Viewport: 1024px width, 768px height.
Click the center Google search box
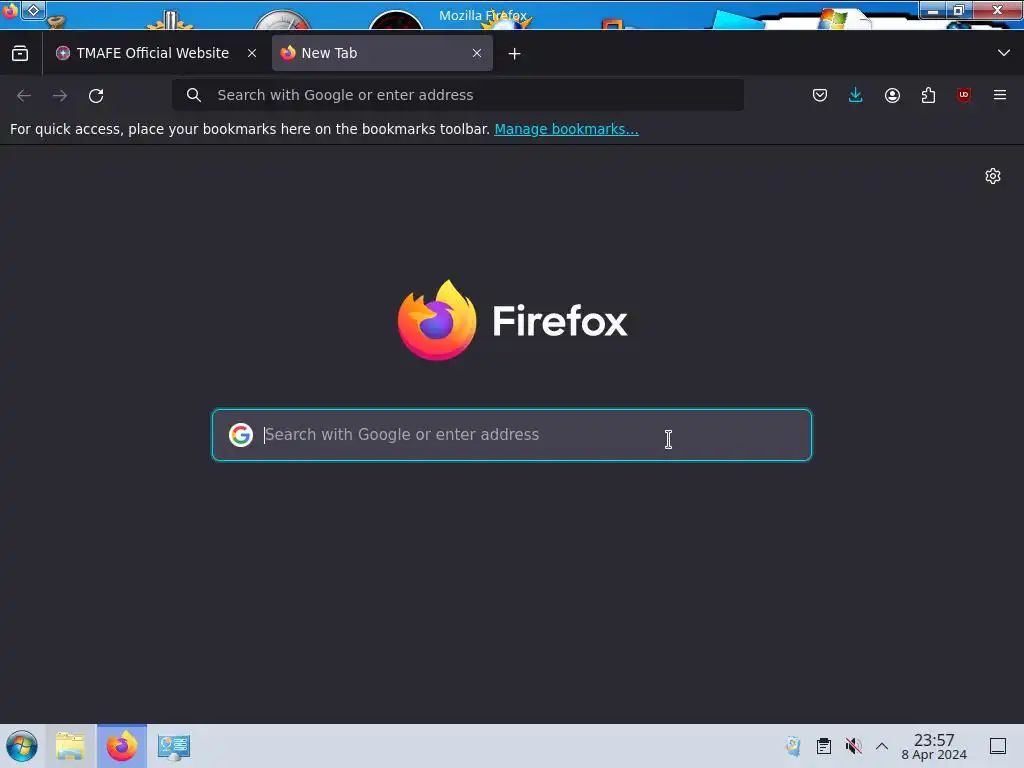pos(512,435)
